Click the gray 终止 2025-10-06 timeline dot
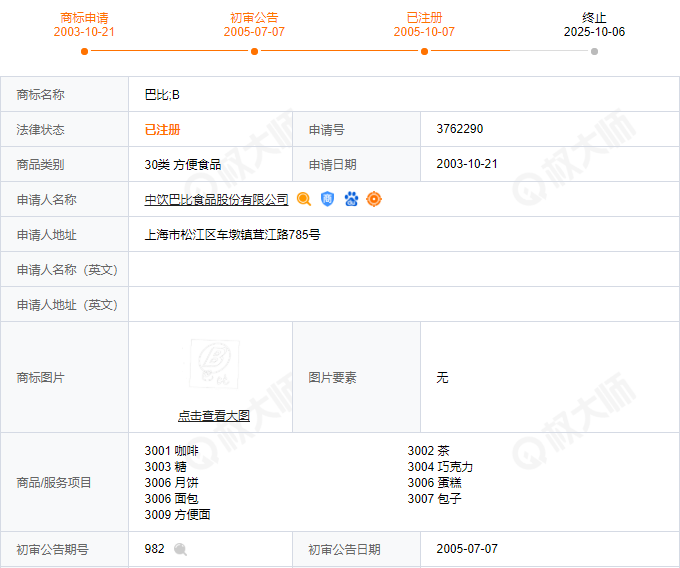Image resolution: width=680 pixels, height=568 pixels. [x=595, y=52]
